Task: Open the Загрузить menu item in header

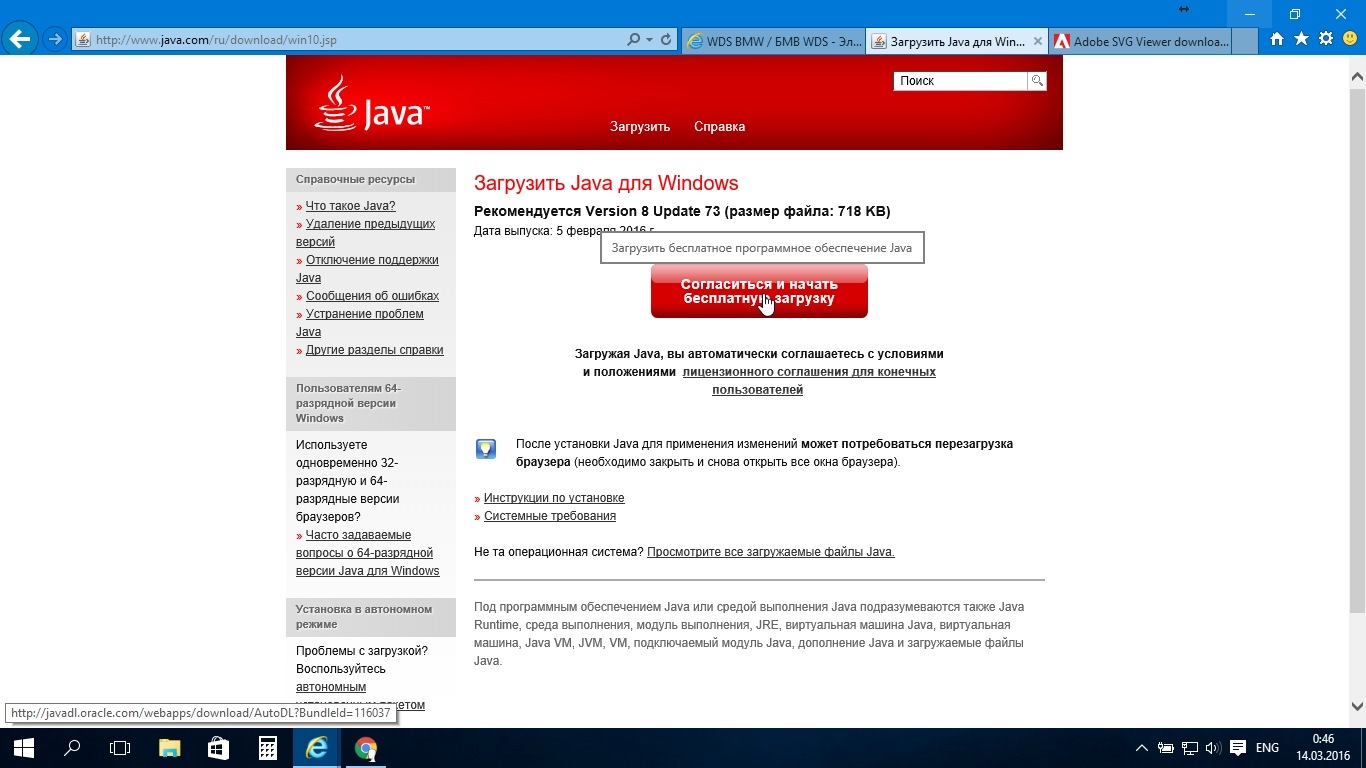Action: (x=640, y=127)
